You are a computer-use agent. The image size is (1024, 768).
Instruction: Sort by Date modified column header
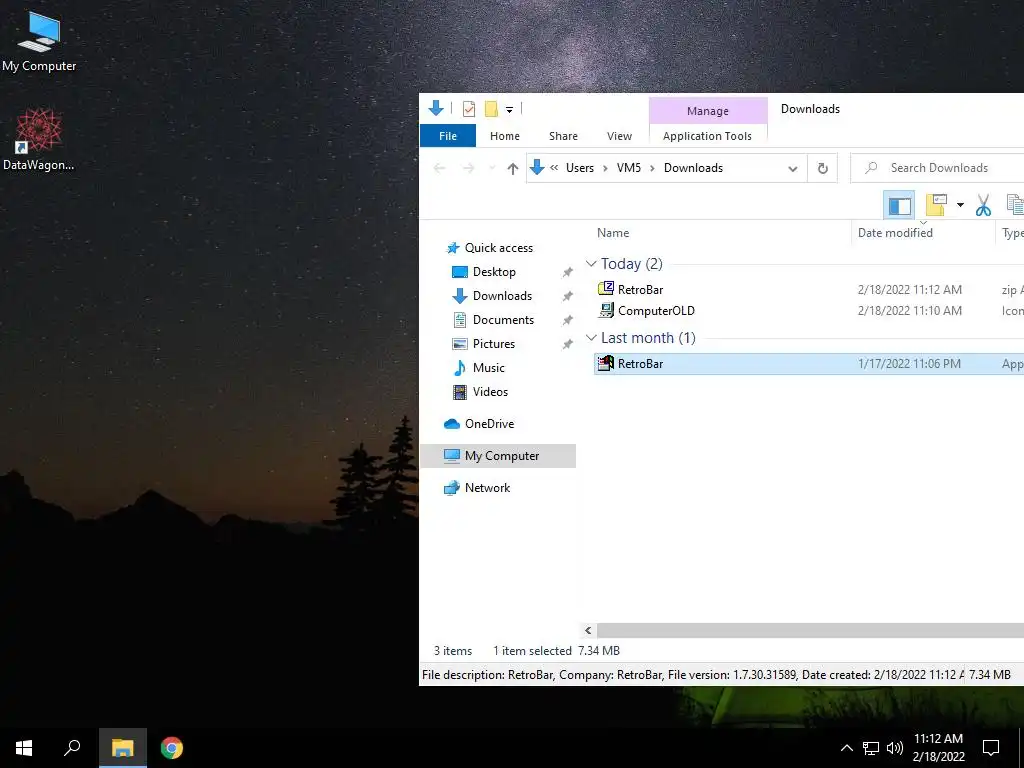(895, 232)
